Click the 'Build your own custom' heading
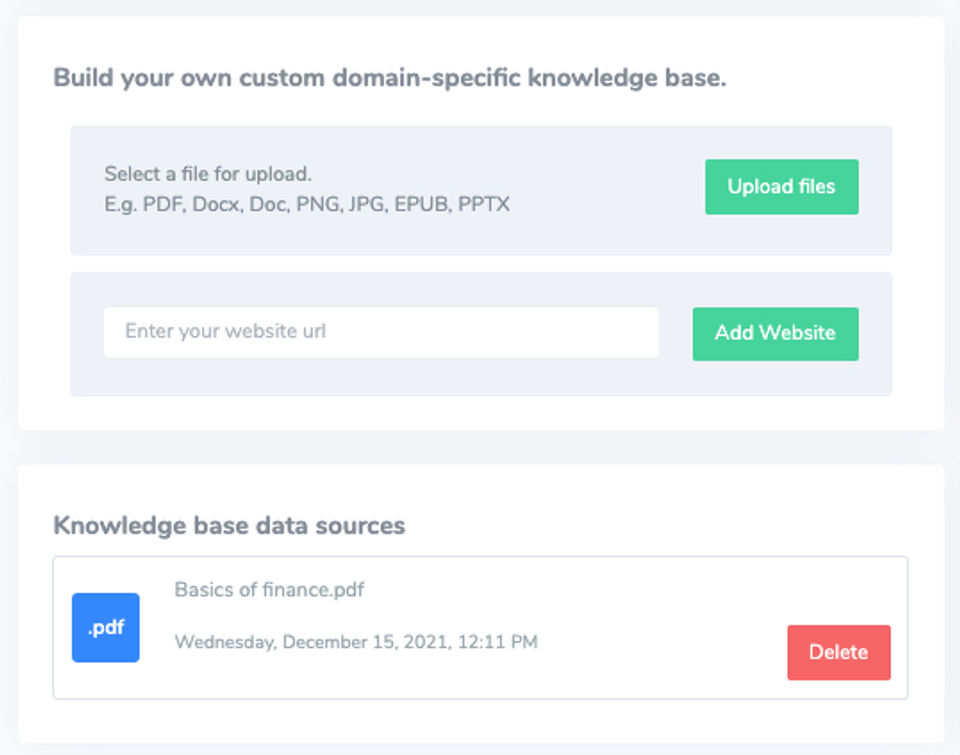 coord(389,78)
